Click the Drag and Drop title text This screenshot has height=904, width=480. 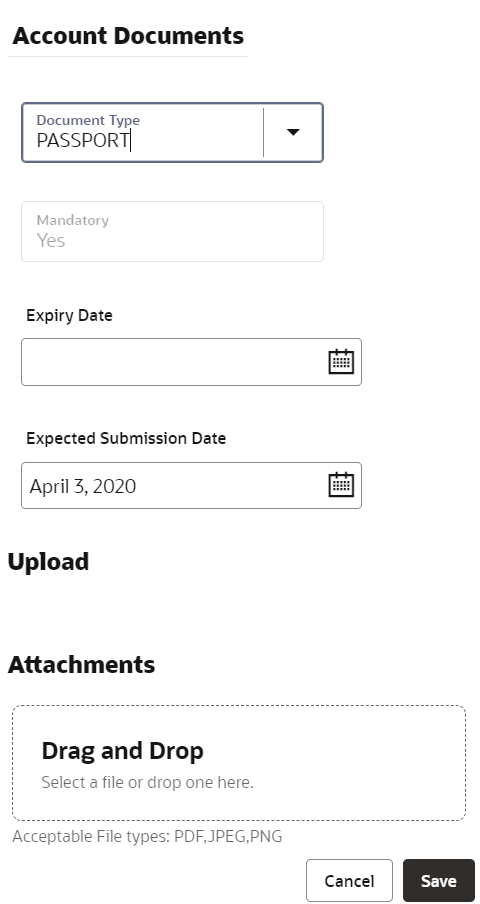[122, 751]
